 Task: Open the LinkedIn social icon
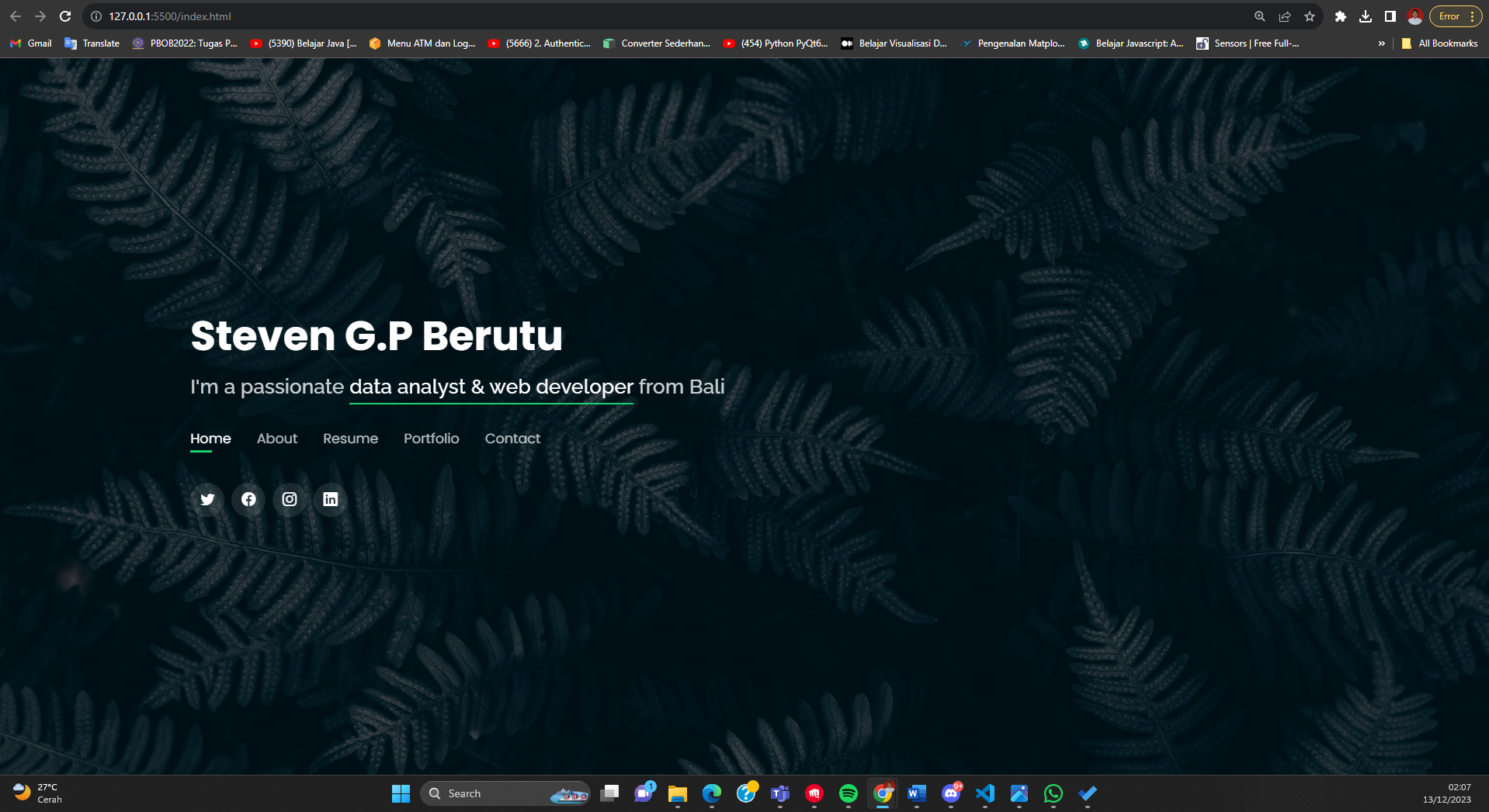coord(329,499)
